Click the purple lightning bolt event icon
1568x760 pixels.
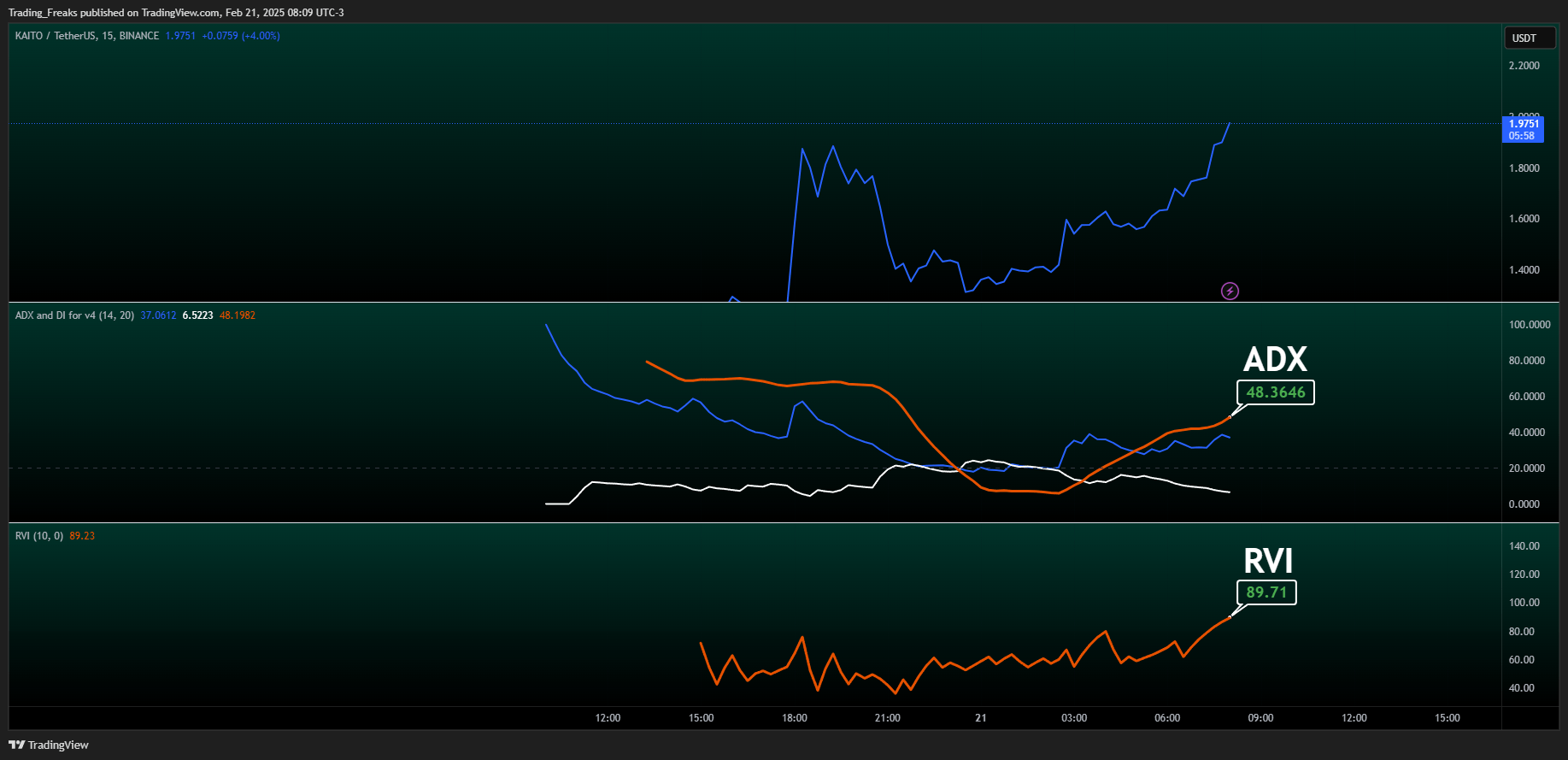(1230, 292)
